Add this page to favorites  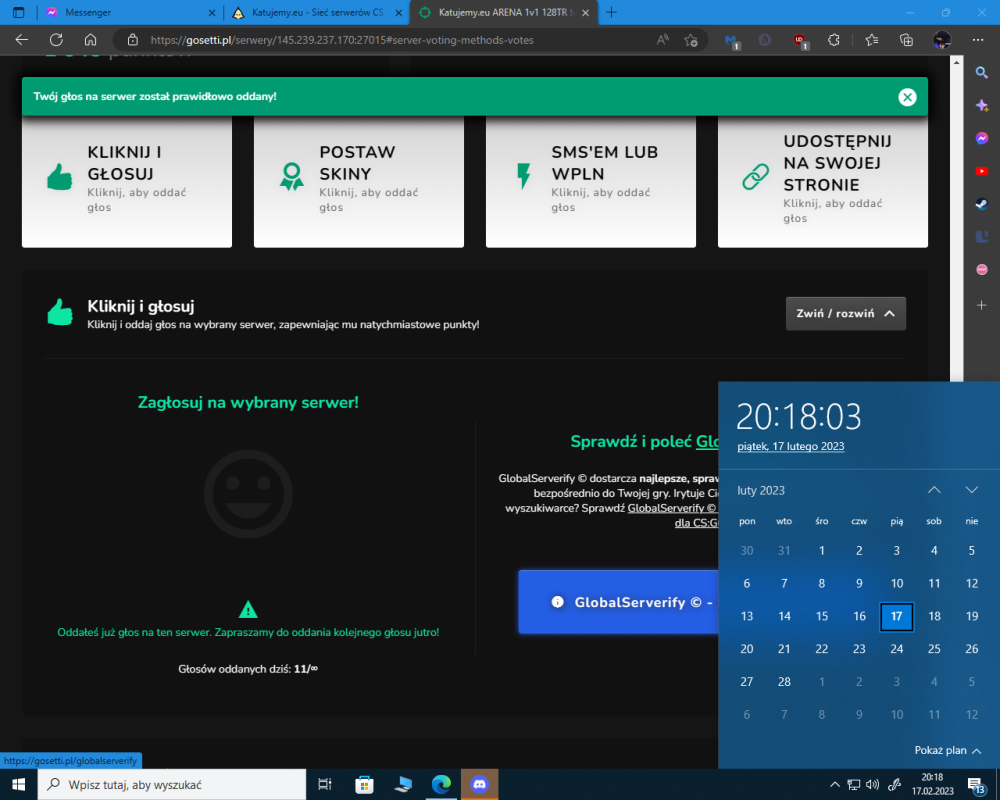(691, 40)
